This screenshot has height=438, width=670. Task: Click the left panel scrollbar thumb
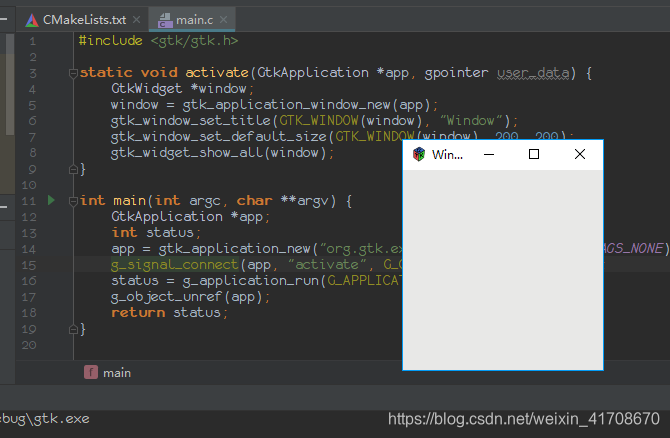point(9,85)
